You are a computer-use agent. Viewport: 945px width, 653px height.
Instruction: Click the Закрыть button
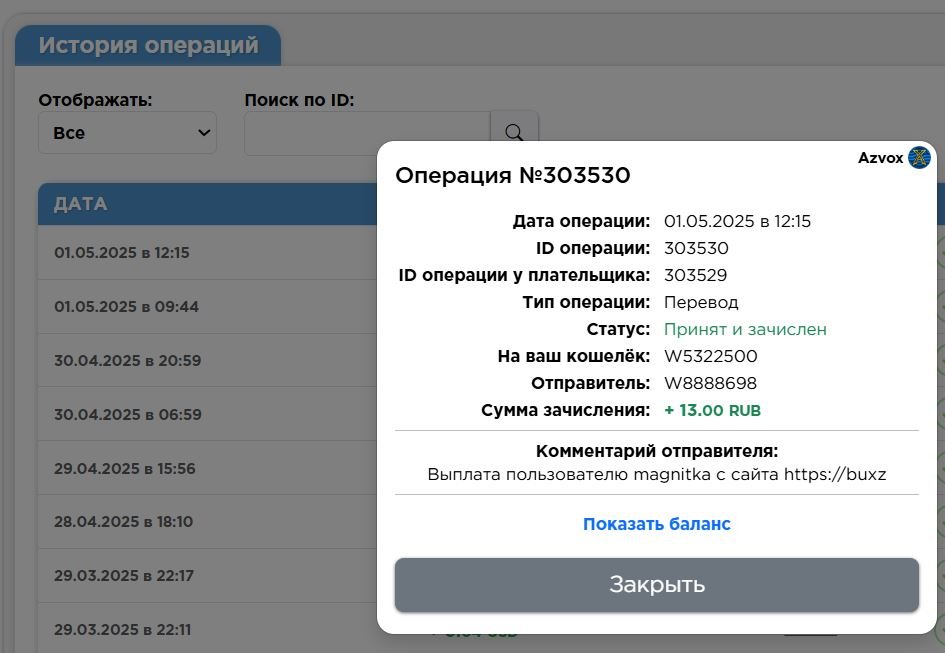click(x=656, y=584)
